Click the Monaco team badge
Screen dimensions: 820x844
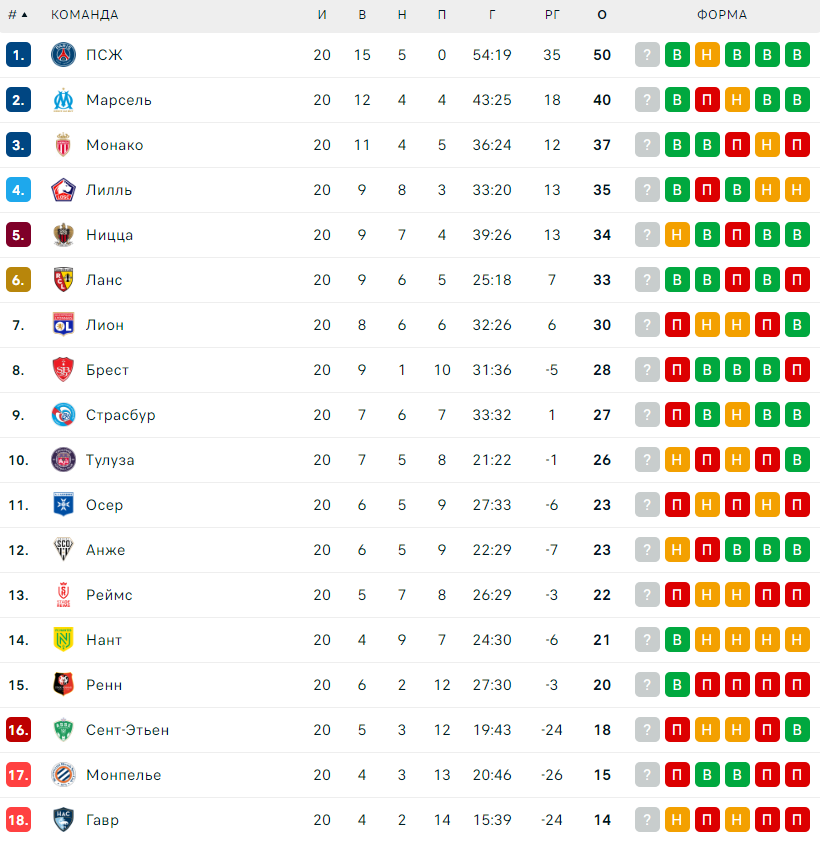point(64,145)
